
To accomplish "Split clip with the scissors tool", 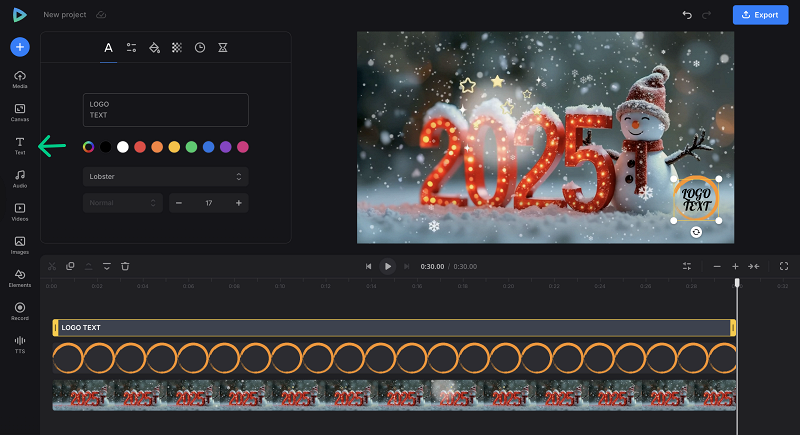I will (x=52, y=266).
